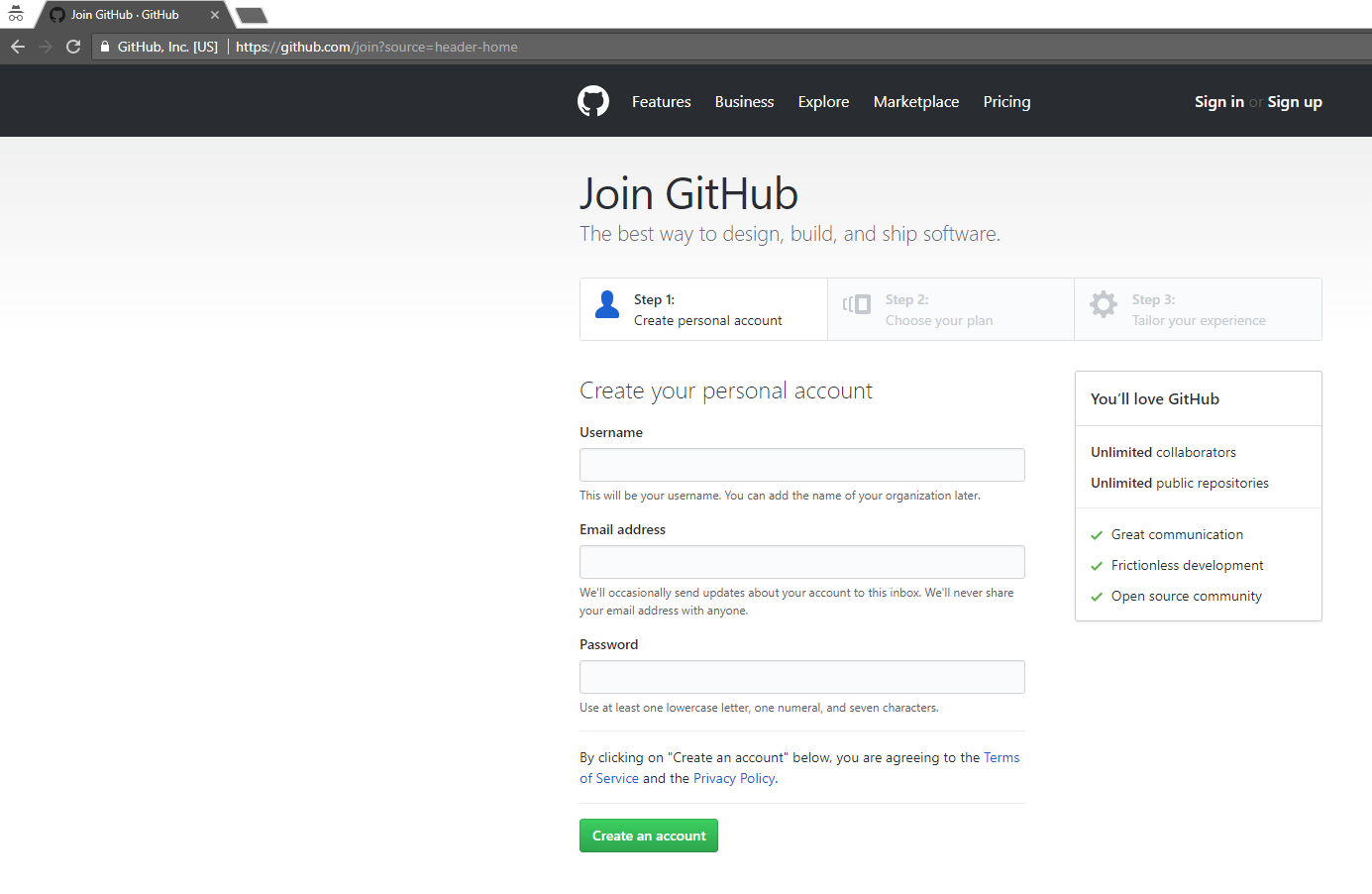Screen dimensions: 1372x894
Task: Click the Step 3 gear icon
Action: 1104,304
